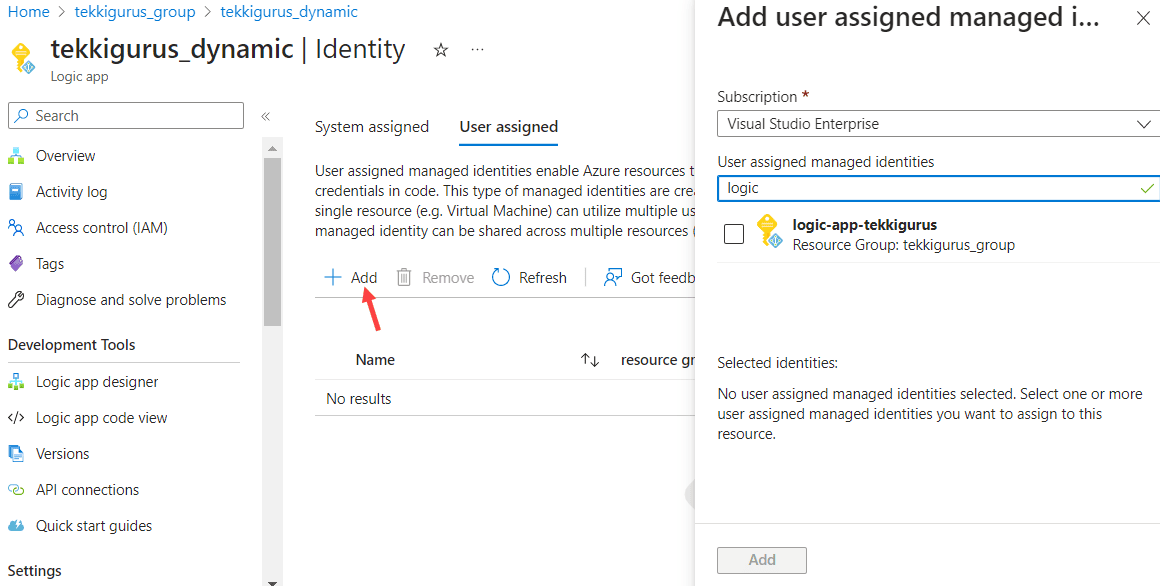Click the sidebar scrollbar up arrow
The height and width of the screenshot is (586, 1160).
coord(272,149)
